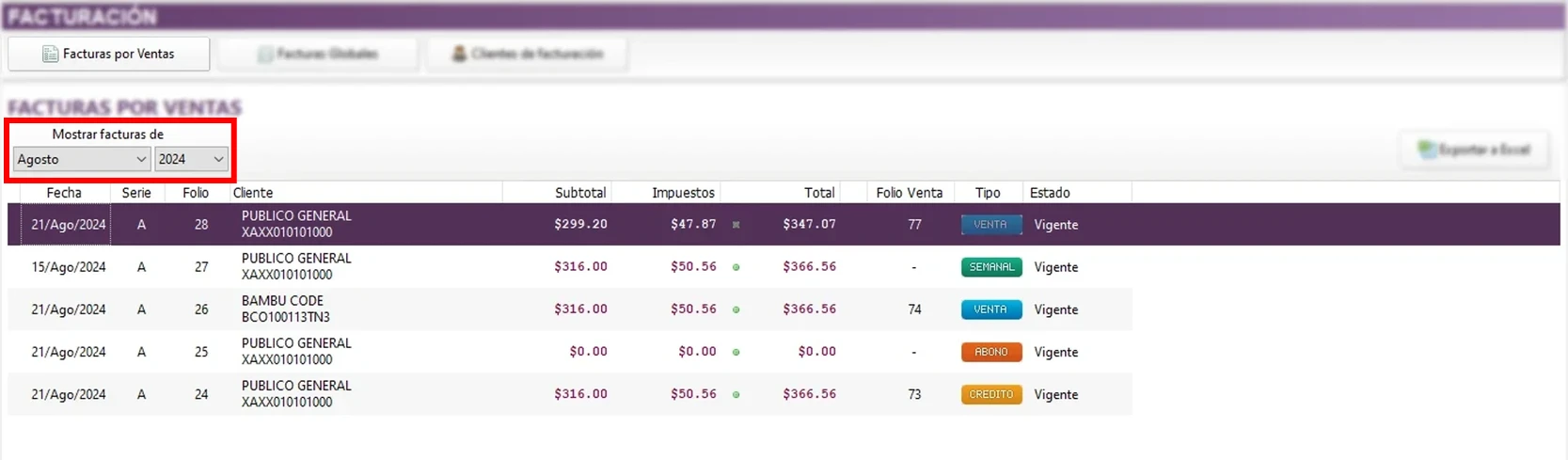Click the Total column header
1568x460 pixels.
click(818, 193)
